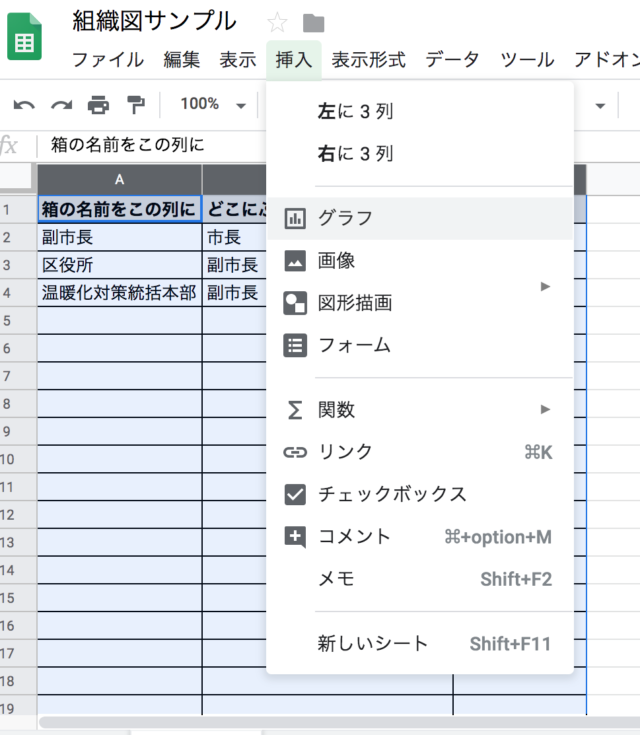This screenshot has height=735, width=640.
Task: Undo the last action
Action: click(24, 105)
